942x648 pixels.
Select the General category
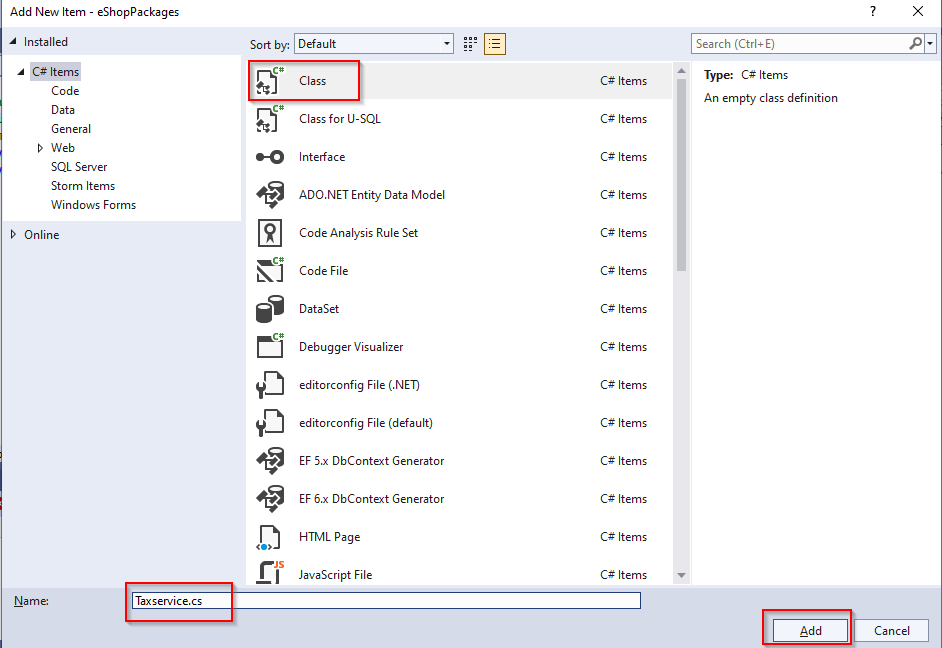71,129
